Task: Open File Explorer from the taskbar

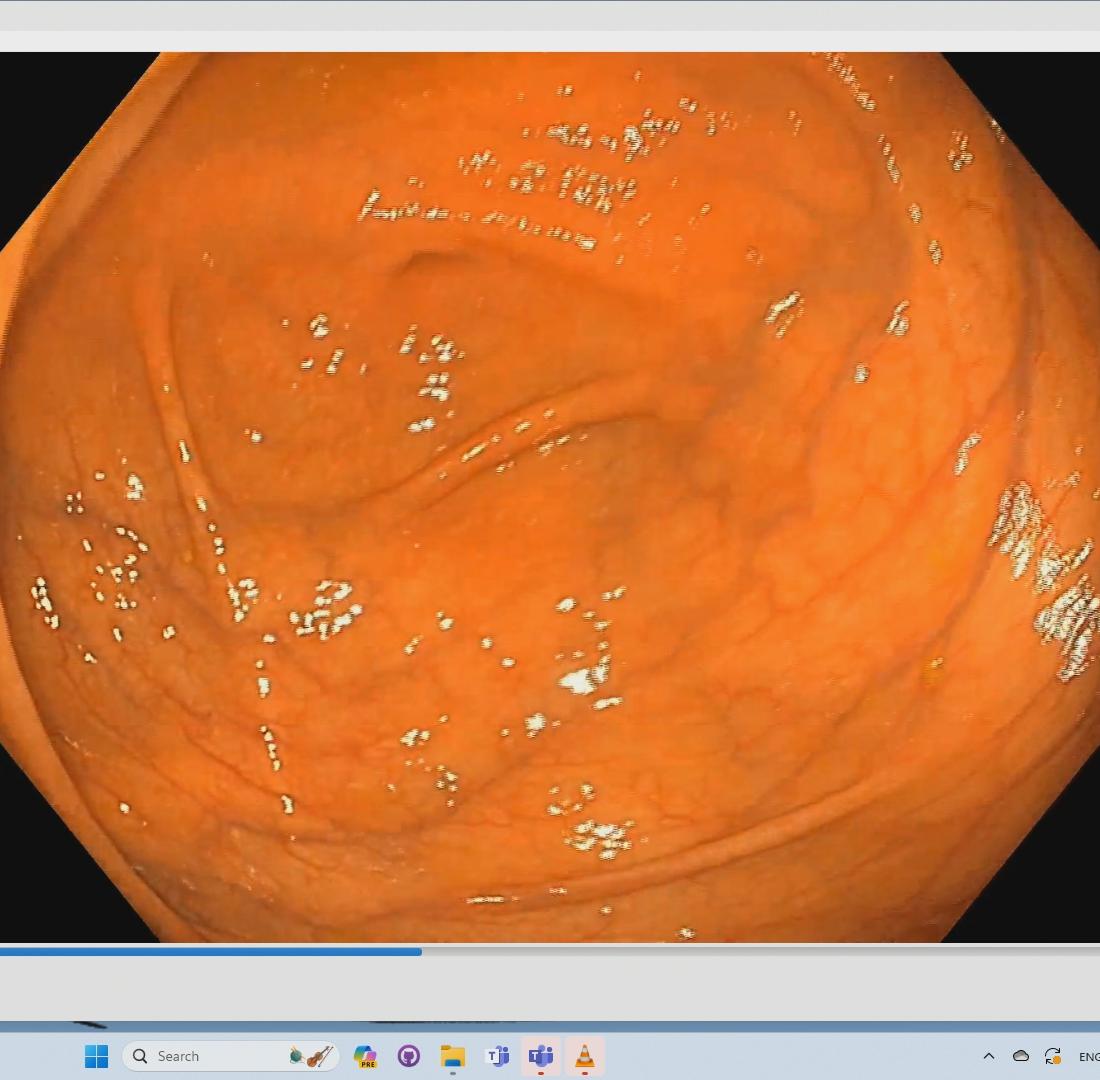Action: tap(452, 1056)
